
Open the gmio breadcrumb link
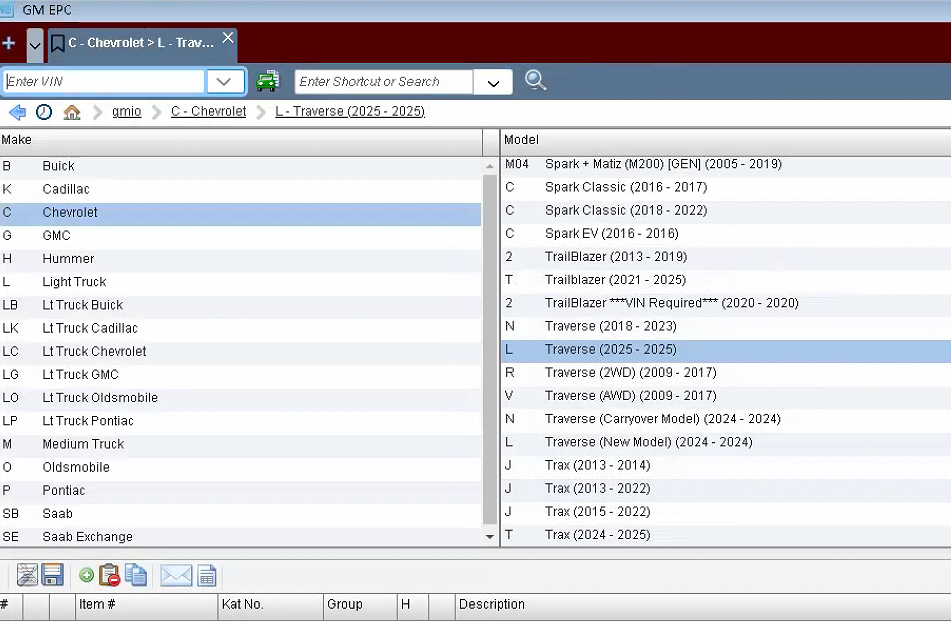pyautogui.click(x=127, y=112)
